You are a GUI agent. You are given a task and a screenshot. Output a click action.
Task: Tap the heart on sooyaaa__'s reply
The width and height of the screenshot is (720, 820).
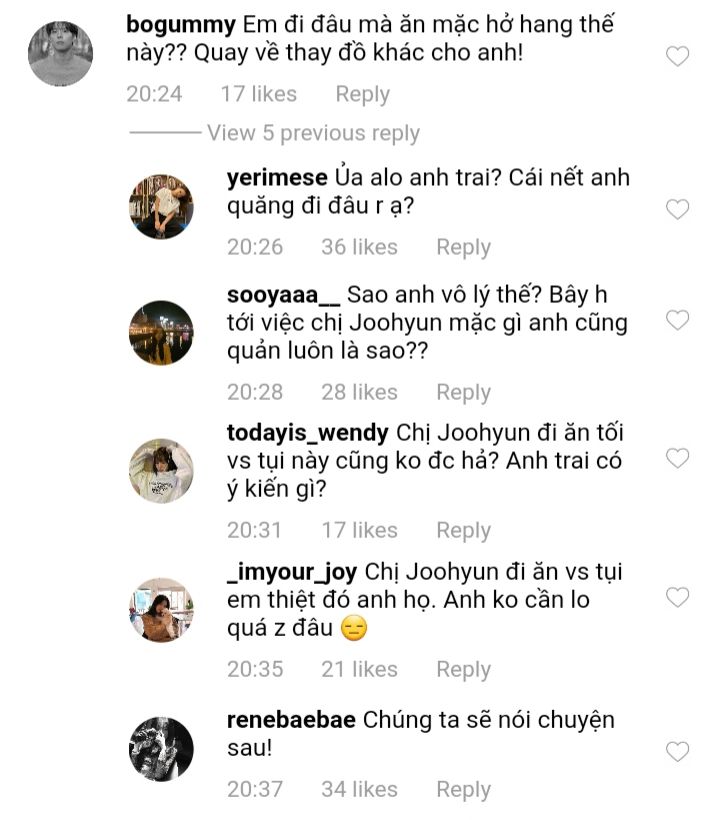[677, 321]
